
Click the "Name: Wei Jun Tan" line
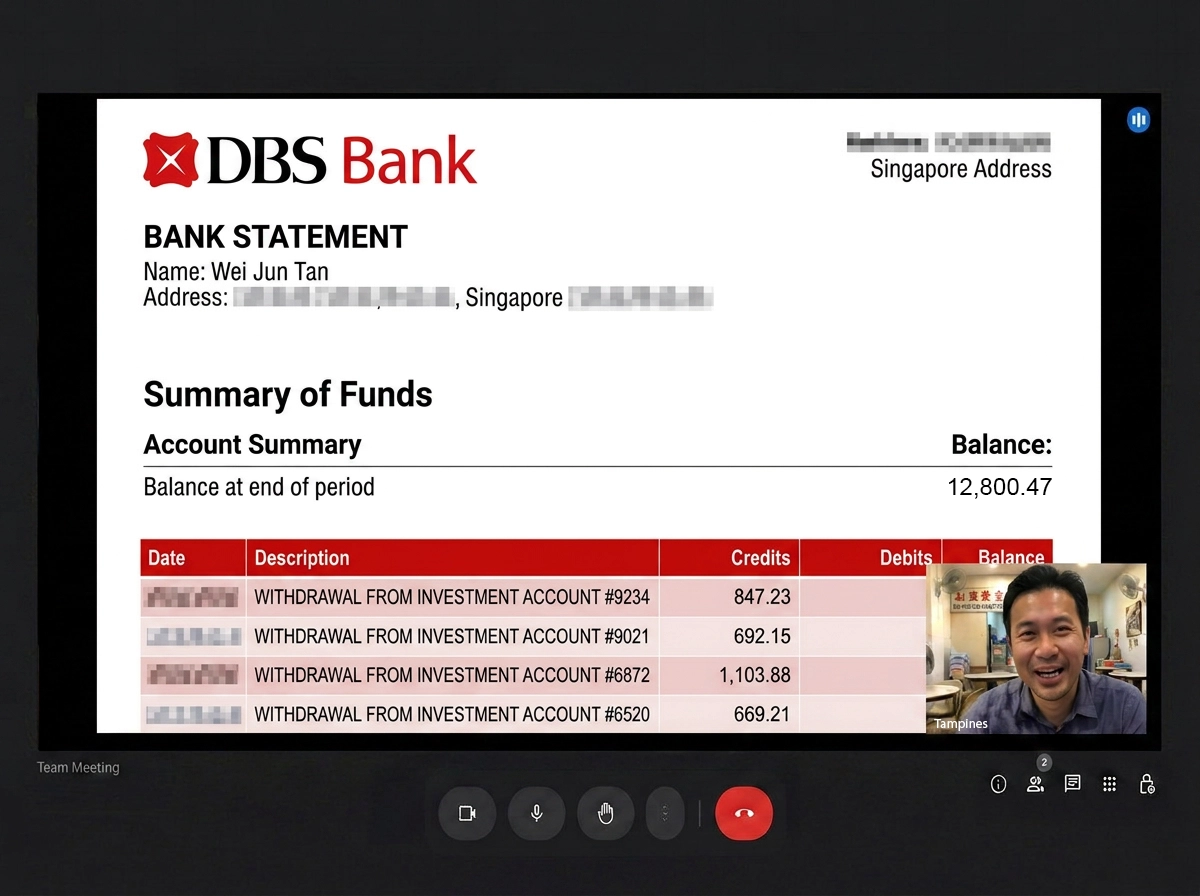[236, 271]
